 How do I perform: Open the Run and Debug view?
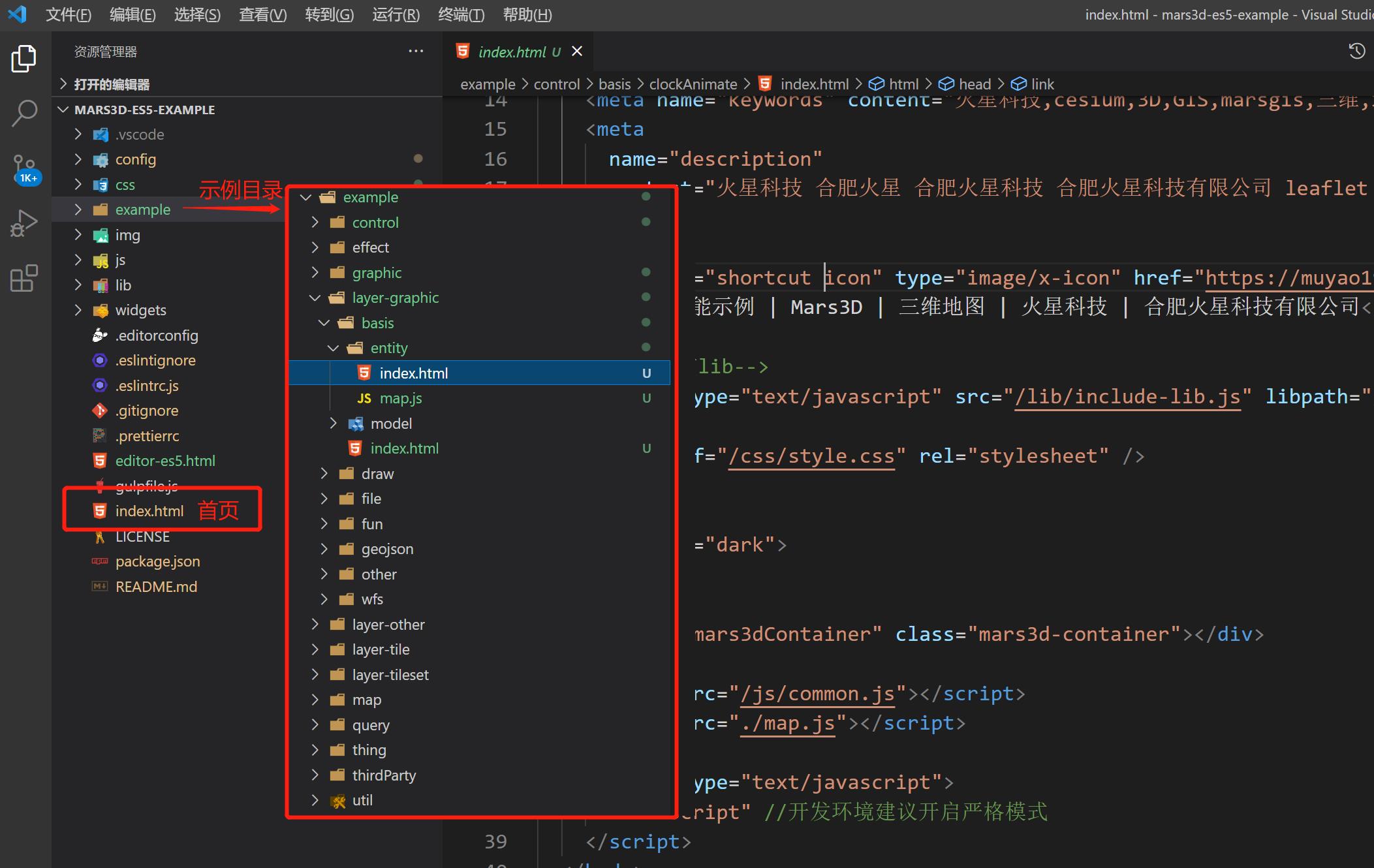pos(25,223)
